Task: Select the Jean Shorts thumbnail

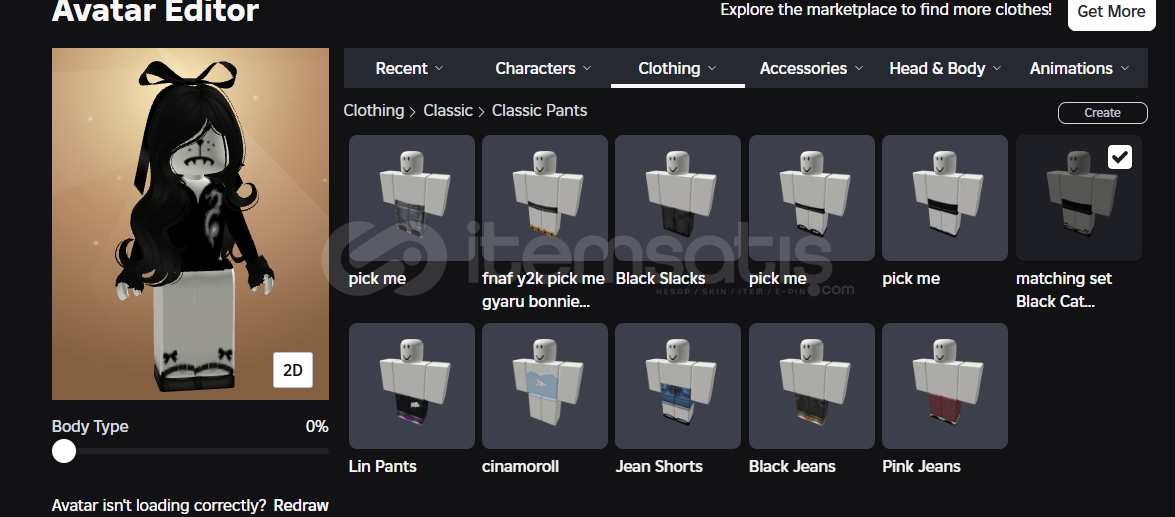Action: pos(678,386)
